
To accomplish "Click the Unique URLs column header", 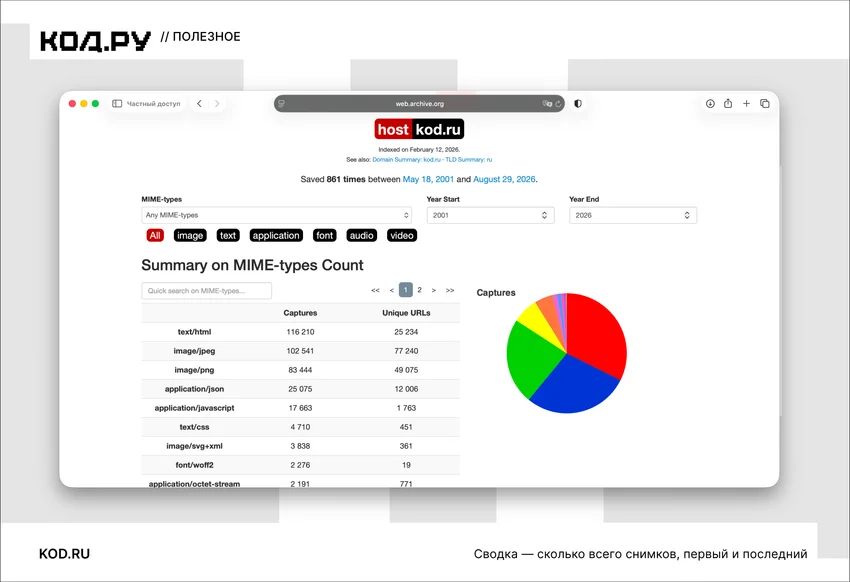I will [x=406, y=313].
